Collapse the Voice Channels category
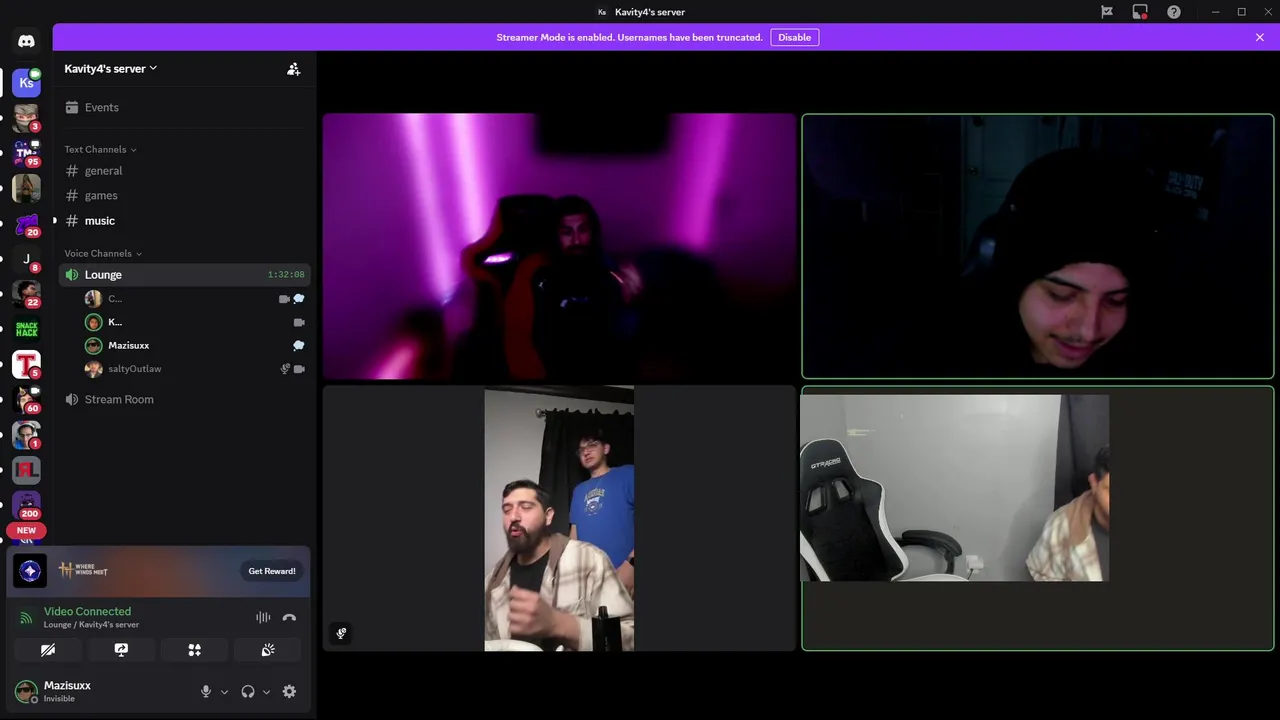The height and width of the screenshot is (720, 1280). tap(103, 253)
